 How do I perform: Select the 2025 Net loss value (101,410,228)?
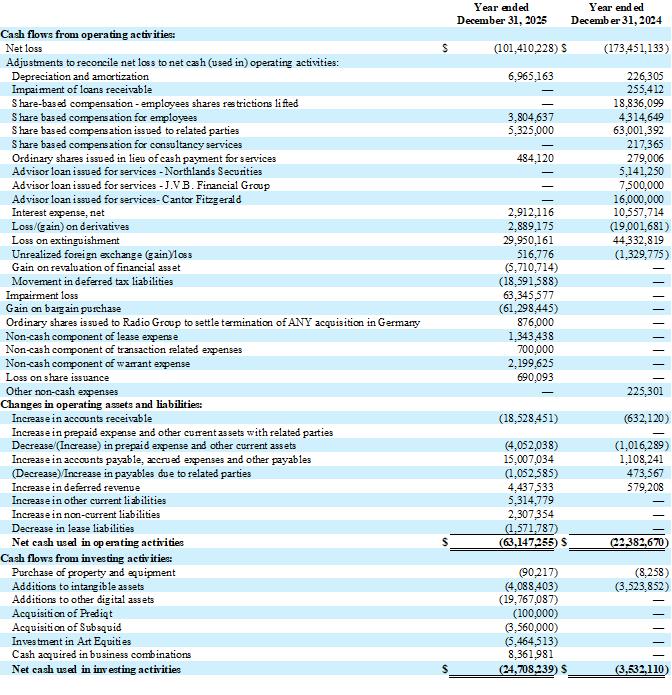[x=526, y=48]
